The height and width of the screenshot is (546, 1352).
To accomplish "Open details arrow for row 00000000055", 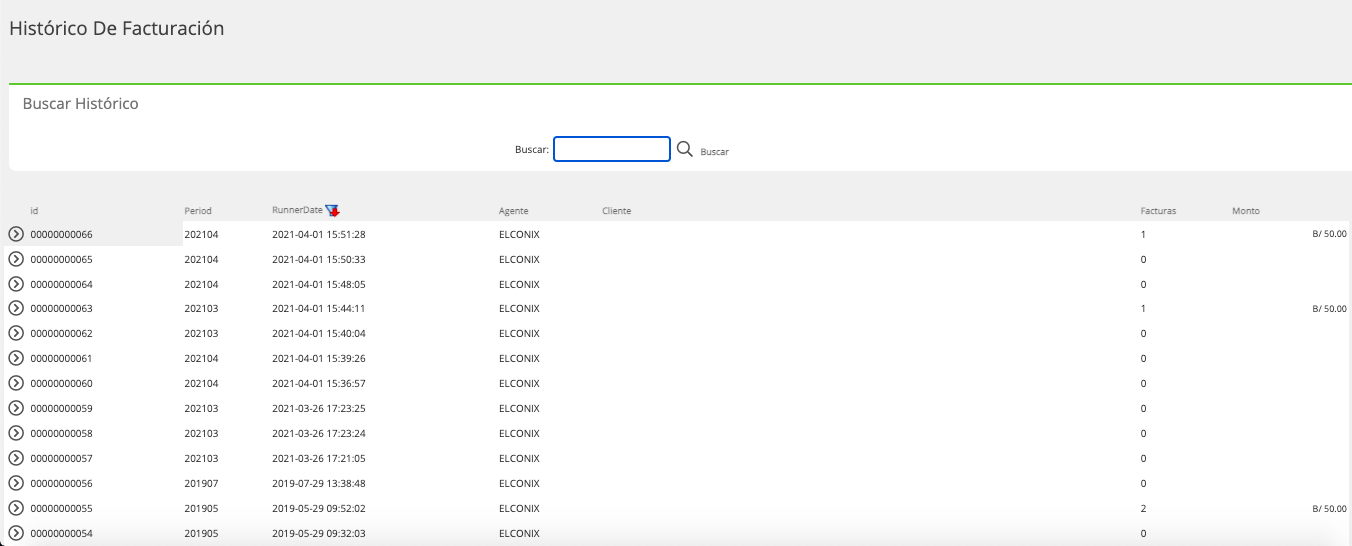I will tap(16, 508).
